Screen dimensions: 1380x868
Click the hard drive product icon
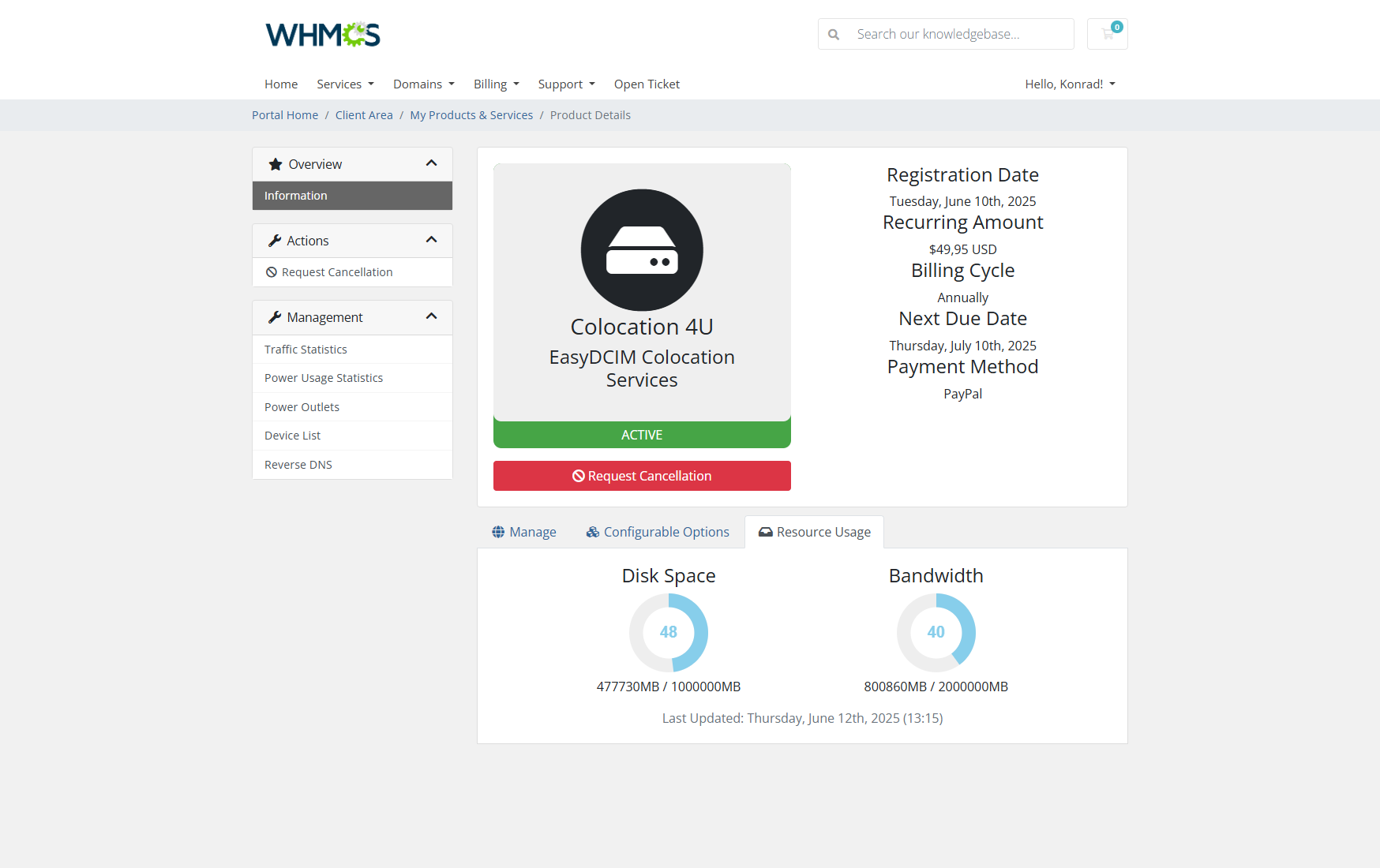tap(641, 250)
